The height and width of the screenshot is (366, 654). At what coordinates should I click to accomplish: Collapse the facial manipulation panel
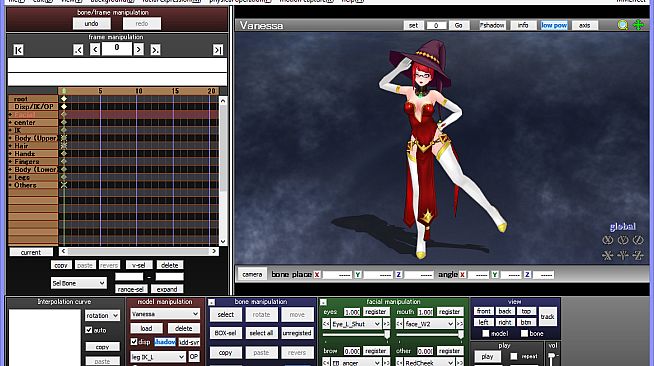pos(323,302)
